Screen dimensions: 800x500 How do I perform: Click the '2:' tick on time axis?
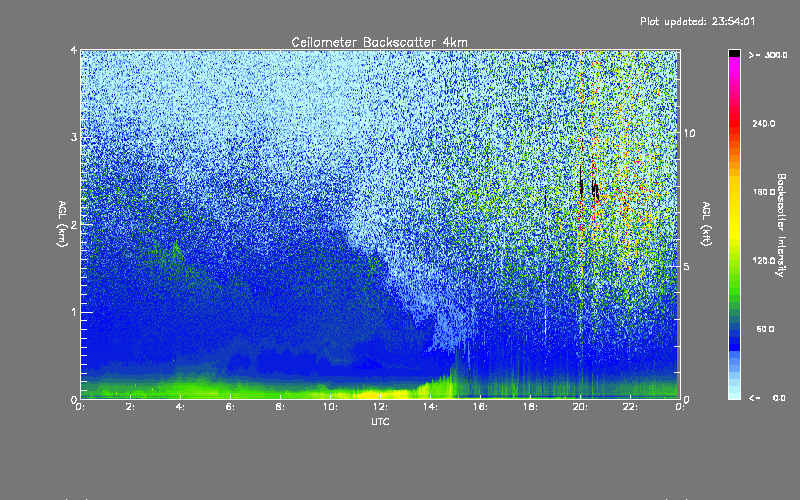tap(131, 407)
